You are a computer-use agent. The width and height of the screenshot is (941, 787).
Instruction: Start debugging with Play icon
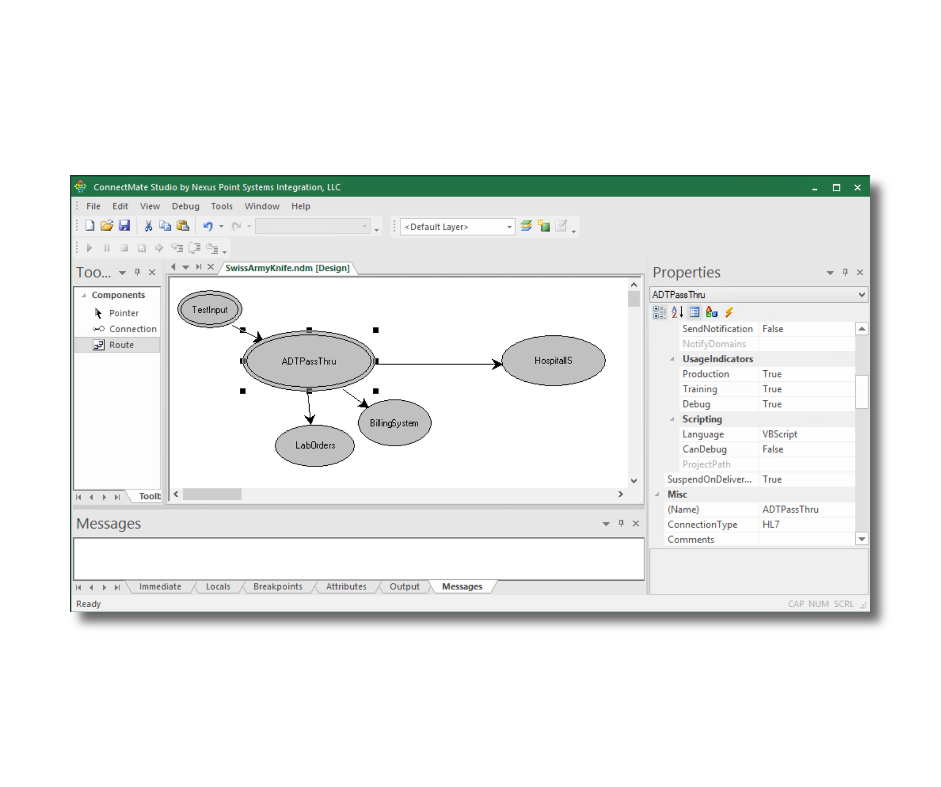(x=89, y=248)
